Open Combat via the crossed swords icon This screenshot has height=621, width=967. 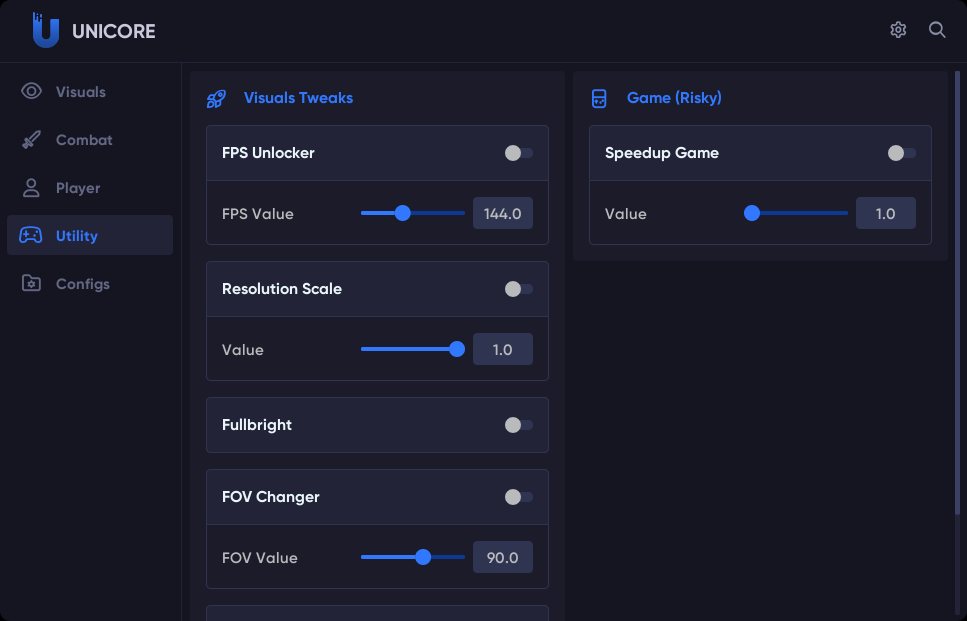click(31, 139)
